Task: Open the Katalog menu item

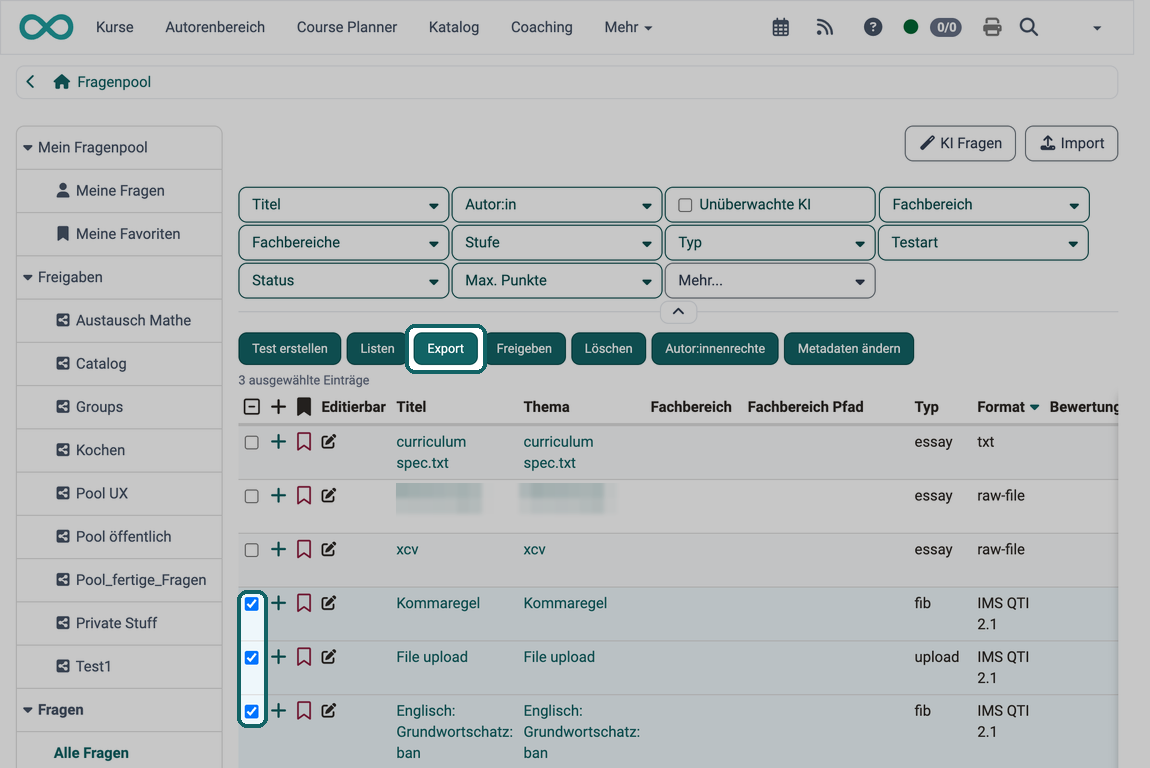Action: [x=454, y=27]
